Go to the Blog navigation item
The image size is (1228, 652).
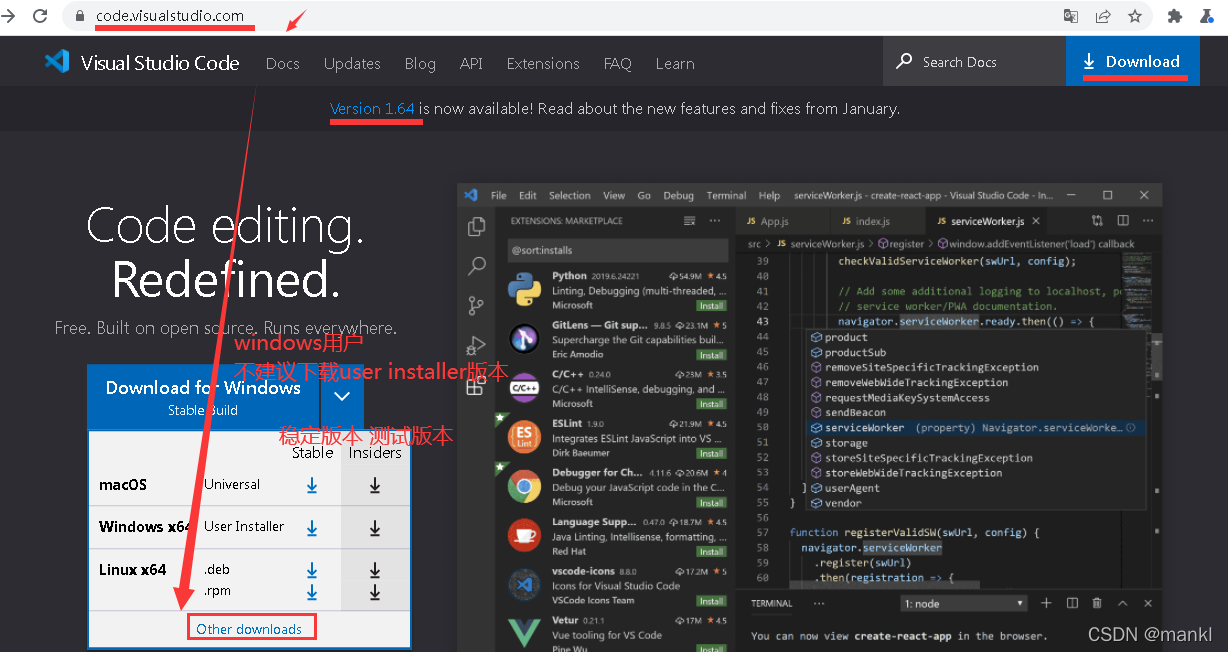pos(420,63)
